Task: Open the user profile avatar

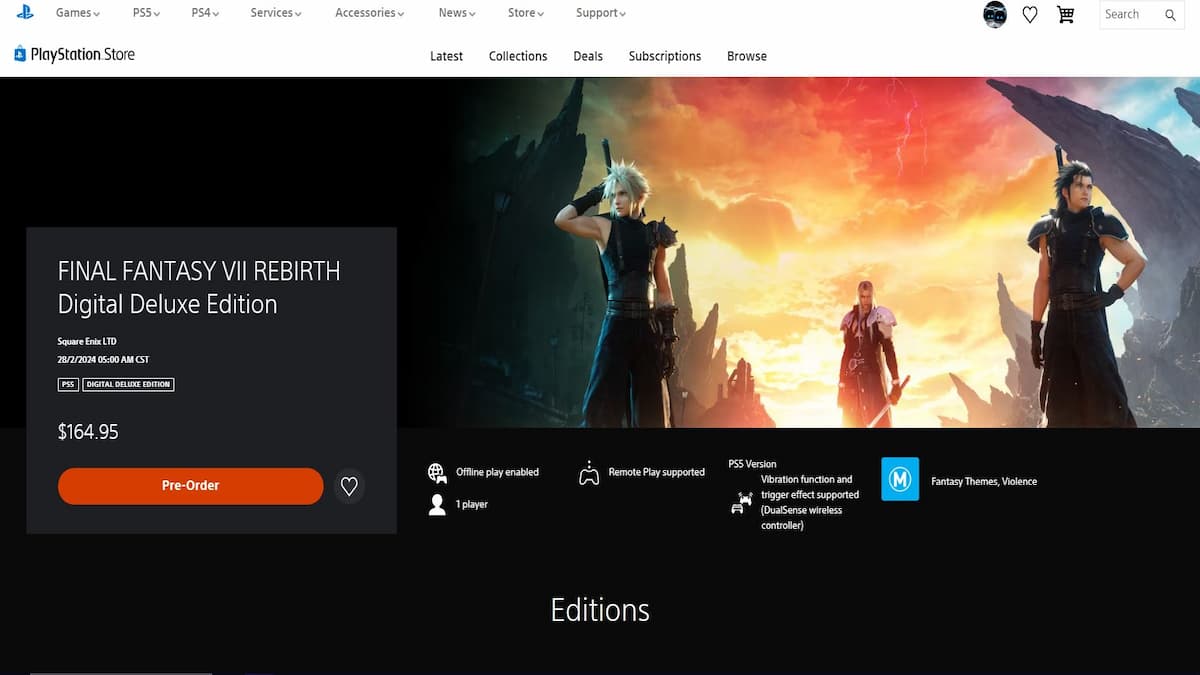Action: coord(994,15)
